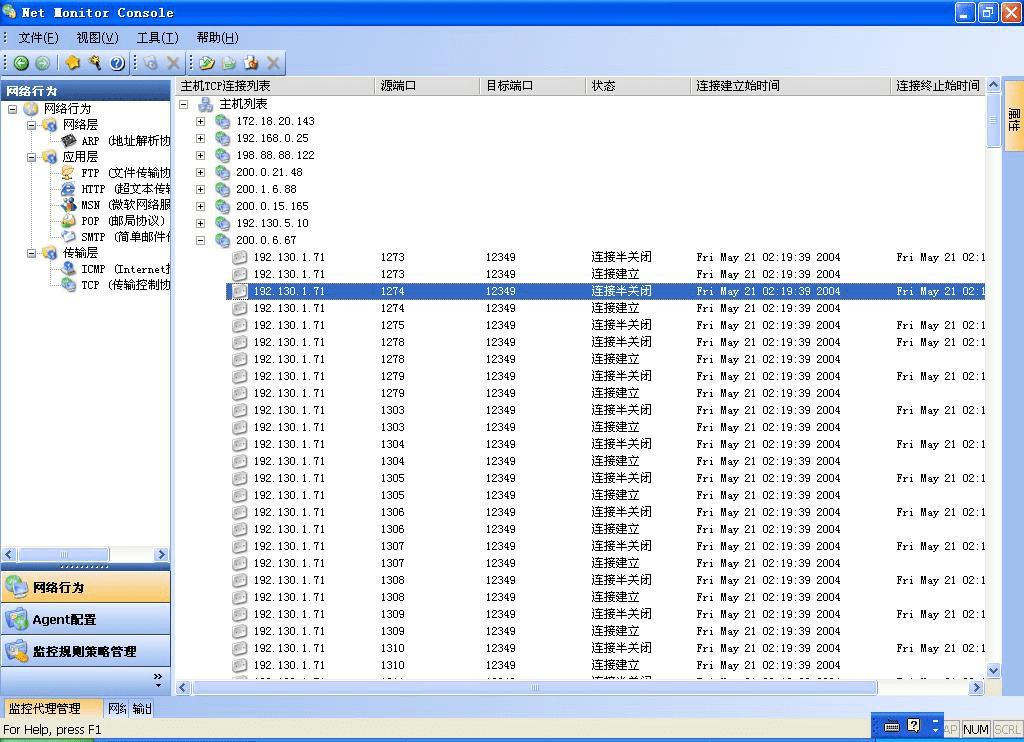
Task: Collapse the 200.0.6.67 host node
Action: coord(200,240)
